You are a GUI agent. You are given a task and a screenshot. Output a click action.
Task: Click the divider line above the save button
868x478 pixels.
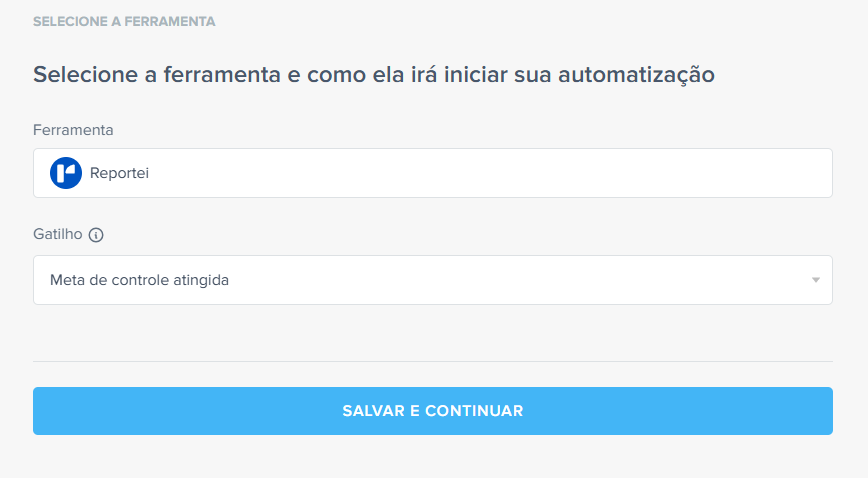pos(432,361)
